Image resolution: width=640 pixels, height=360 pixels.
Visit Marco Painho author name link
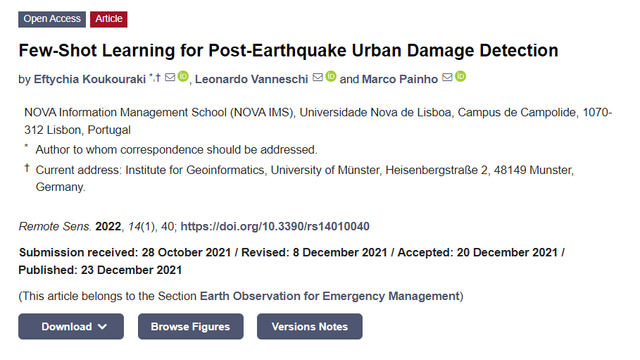400,79
